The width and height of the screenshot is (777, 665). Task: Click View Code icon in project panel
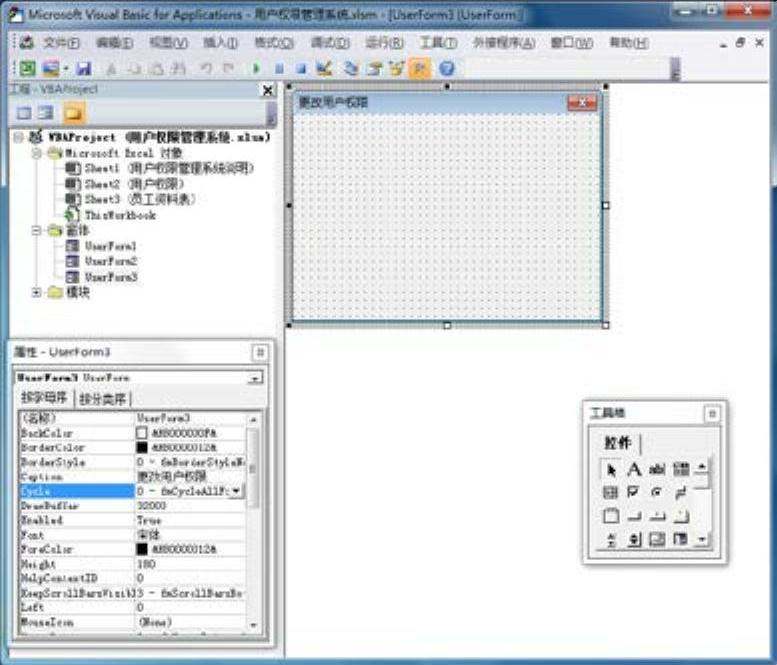tap(24, 112)
